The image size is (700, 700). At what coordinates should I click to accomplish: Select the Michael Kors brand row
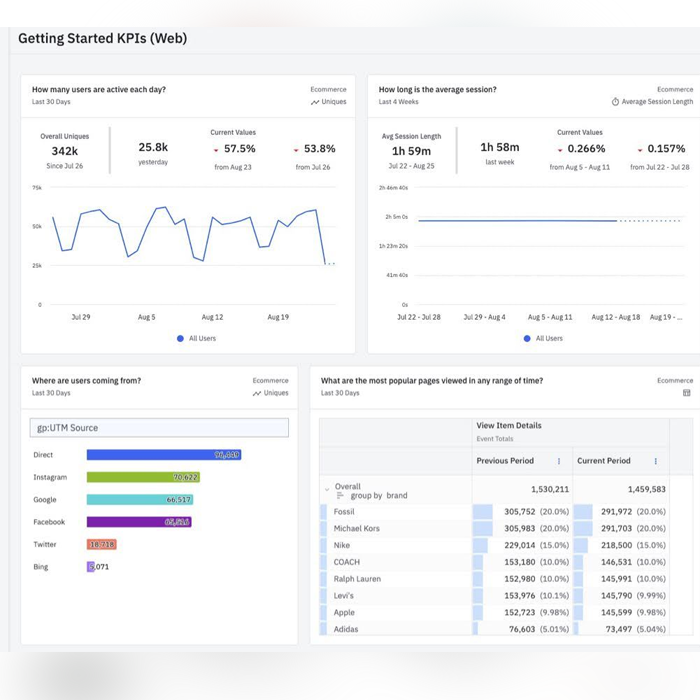(x=493, y=529)
